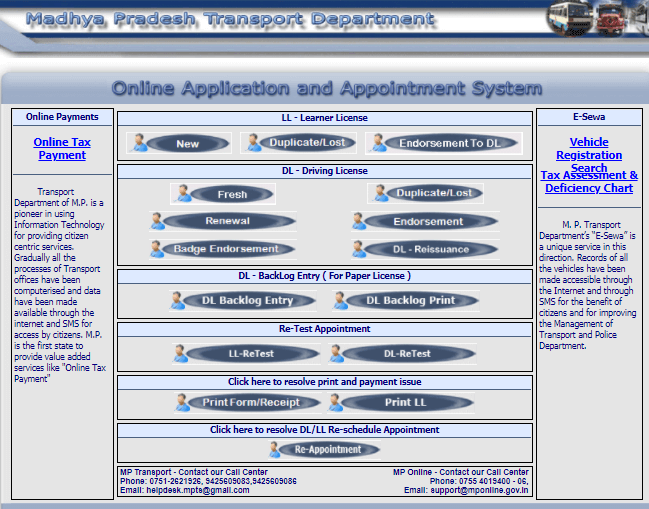Click DL - BackLog Entry section heading
This screenshot has width=649, height=509.
324,276
